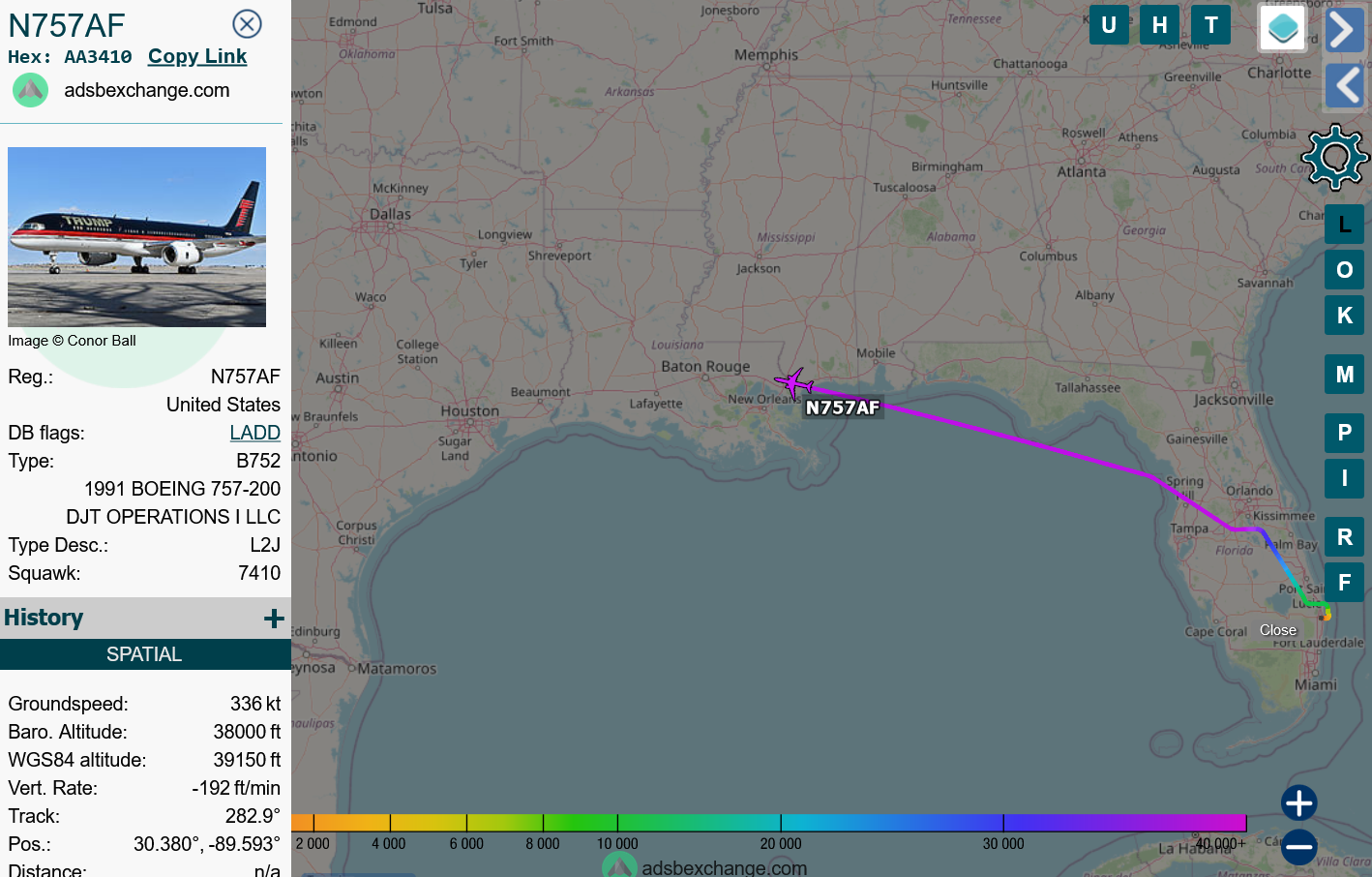Image resolution: width=1372 pixels, height=877 pixels.
Task: Click the Copy Link hyperlink
Action: 197,56
